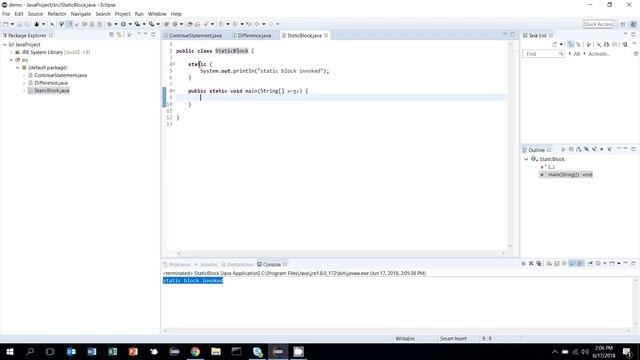Select StaticBlock.java in Package Explorer
Viewport: 640px width, 360px height.
pos(51,91)
